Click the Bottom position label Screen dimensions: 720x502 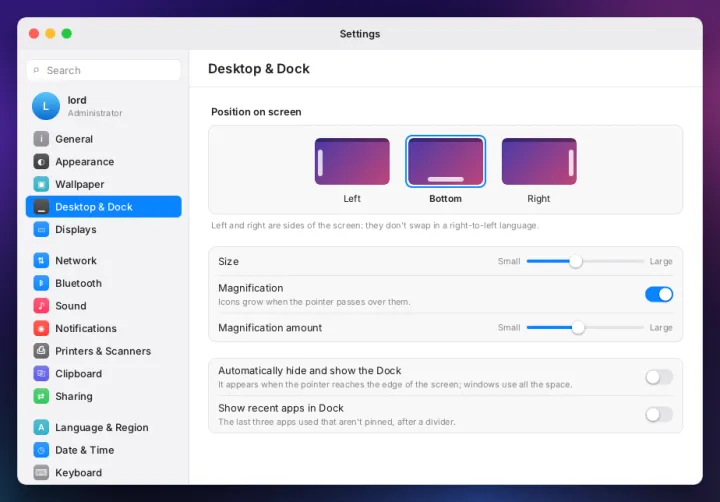445,198
